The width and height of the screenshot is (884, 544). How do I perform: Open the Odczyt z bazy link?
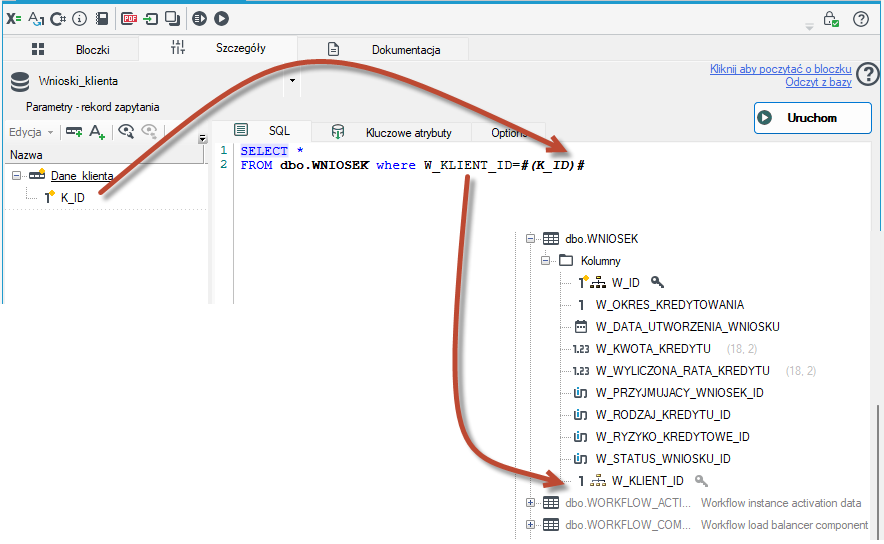[x=818, y=82]
